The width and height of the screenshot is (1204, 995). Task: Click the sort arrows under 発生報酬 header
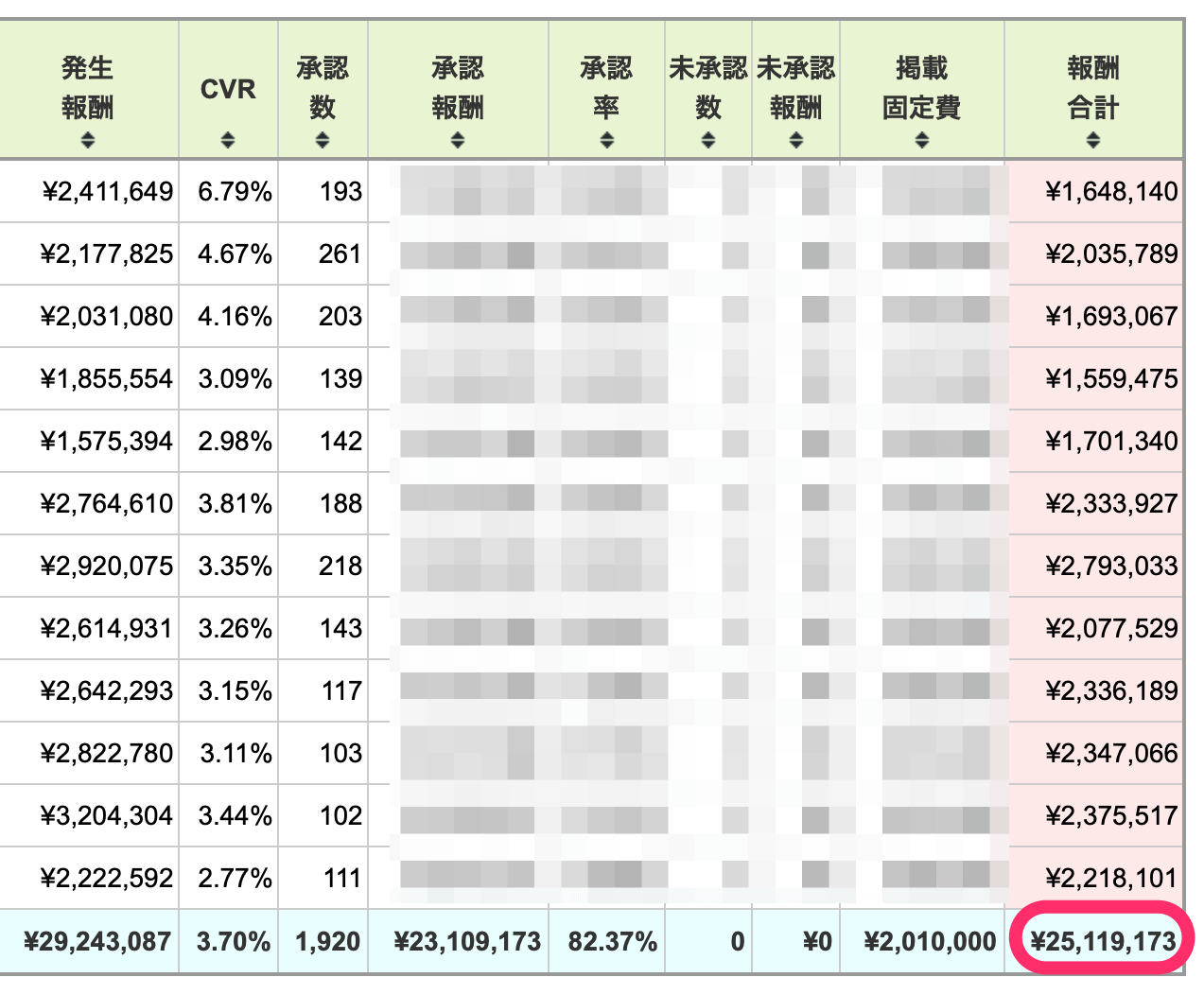pos(88,140)
